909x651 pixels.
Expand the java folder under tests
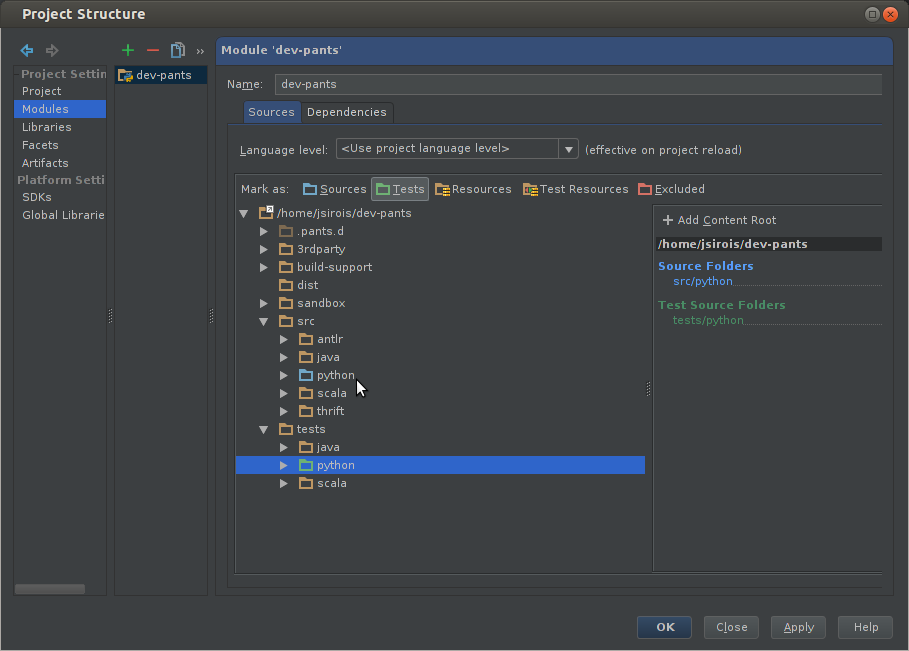pos(283,448)
